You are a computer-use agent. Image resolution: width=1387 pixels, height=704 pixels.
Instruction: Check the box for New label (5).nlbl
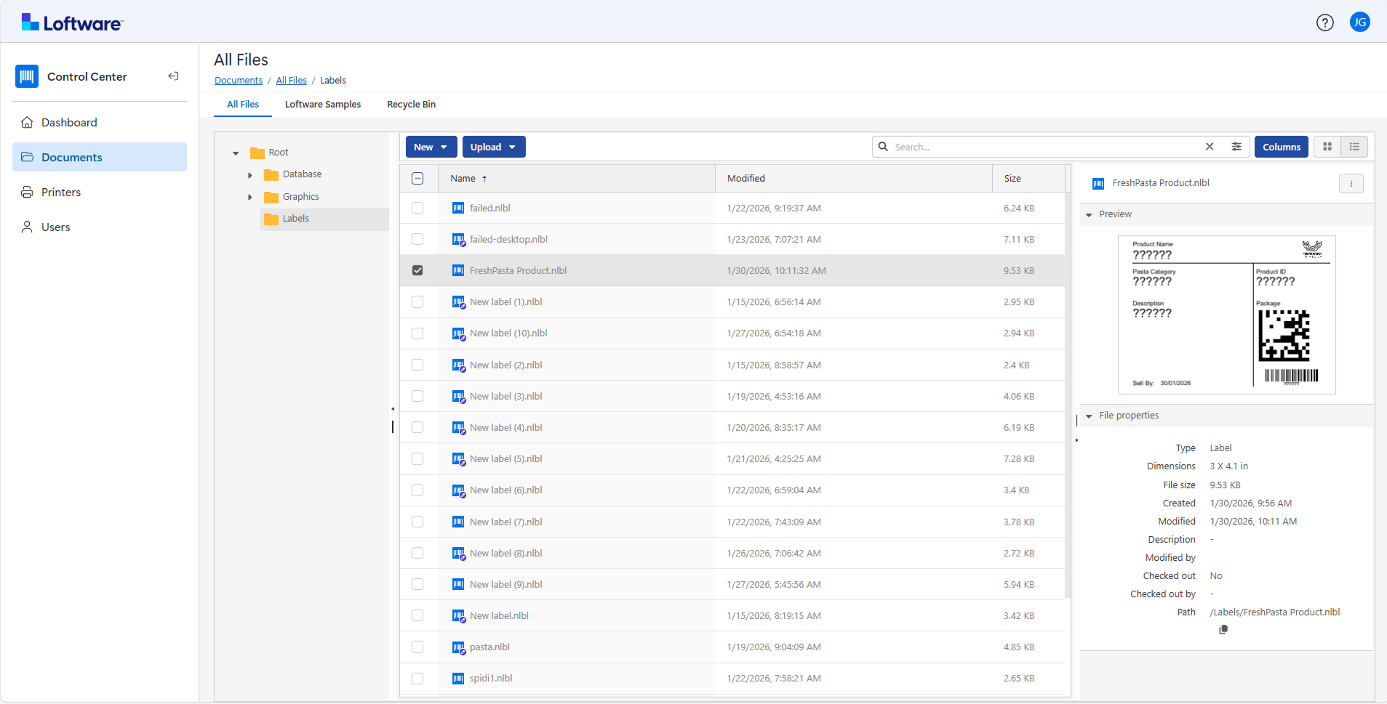click(x=418, y=459)
